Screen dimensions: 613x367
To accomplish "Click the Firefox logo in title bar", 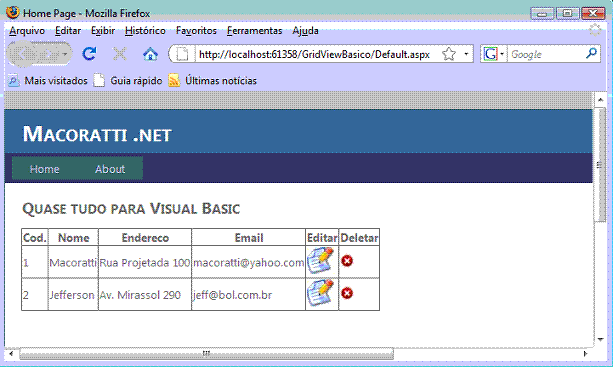I will pos(13,13).
